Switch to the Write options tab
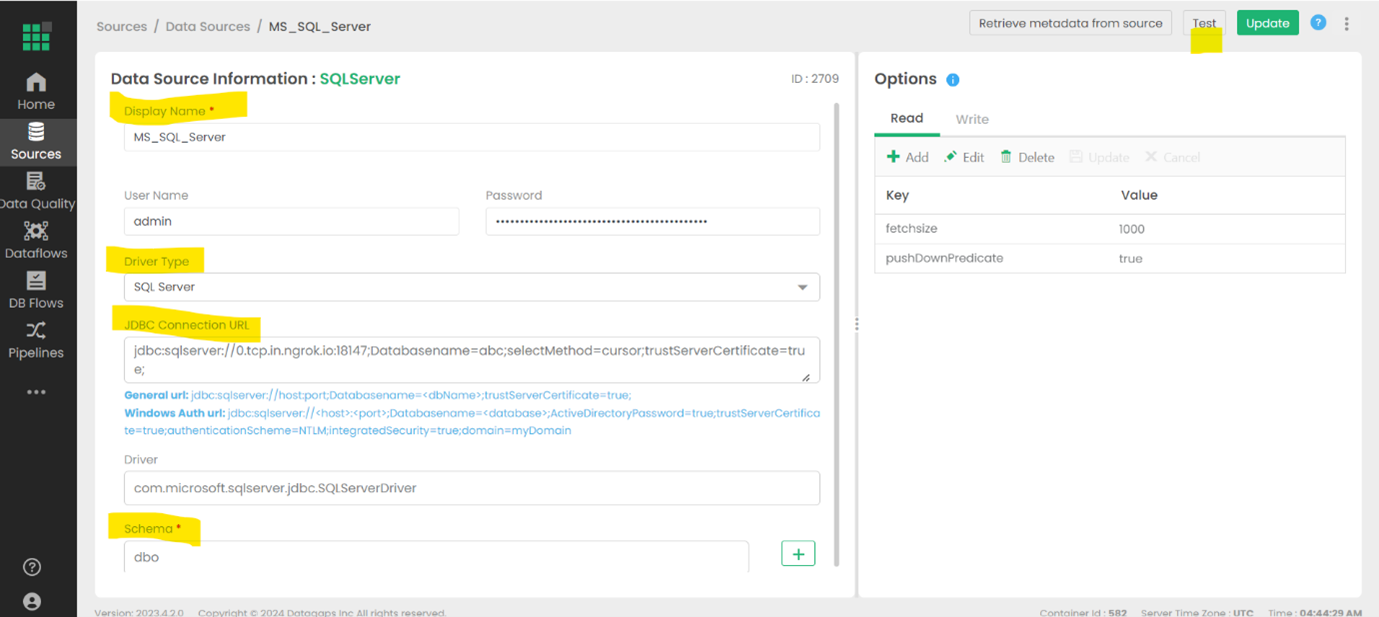The image size is (1379, 617). coord(971,119)
